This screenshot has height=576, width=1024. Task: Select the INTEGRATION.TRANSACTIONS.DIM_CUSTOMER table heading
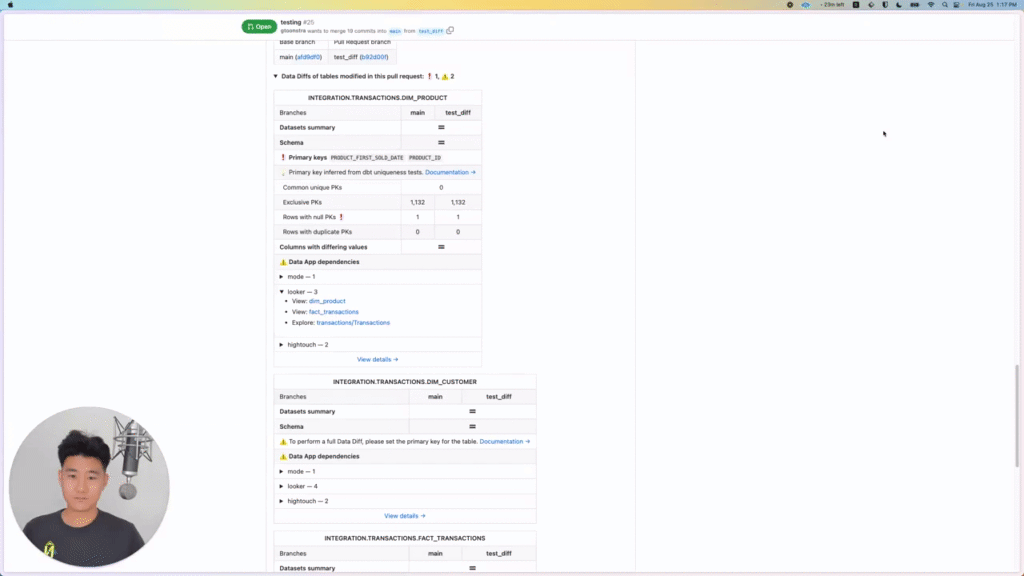point(405,382)
